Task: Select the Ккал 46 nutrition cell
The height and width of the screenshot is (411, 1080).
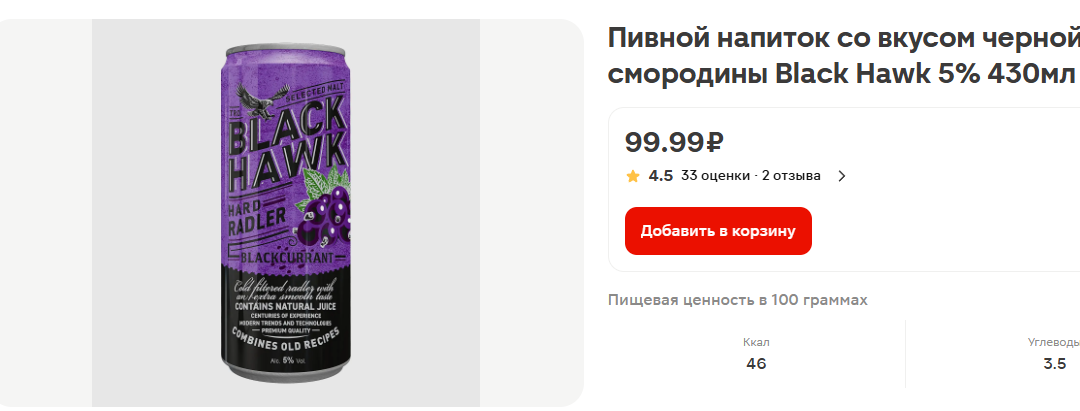Action: [756, 354]
